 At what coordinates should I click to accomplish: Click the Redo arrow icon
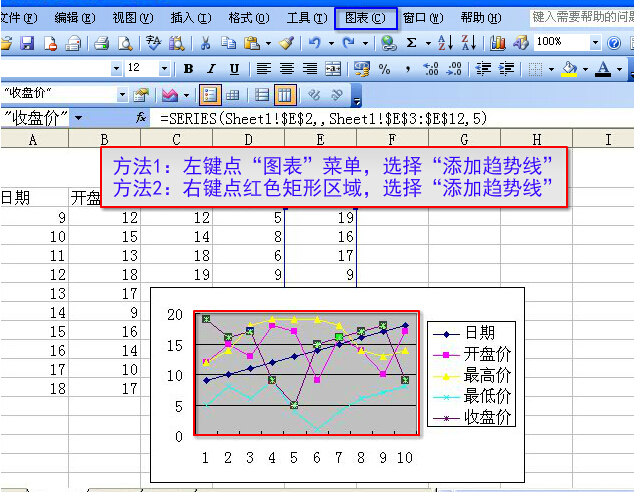[x=349, y=43]
